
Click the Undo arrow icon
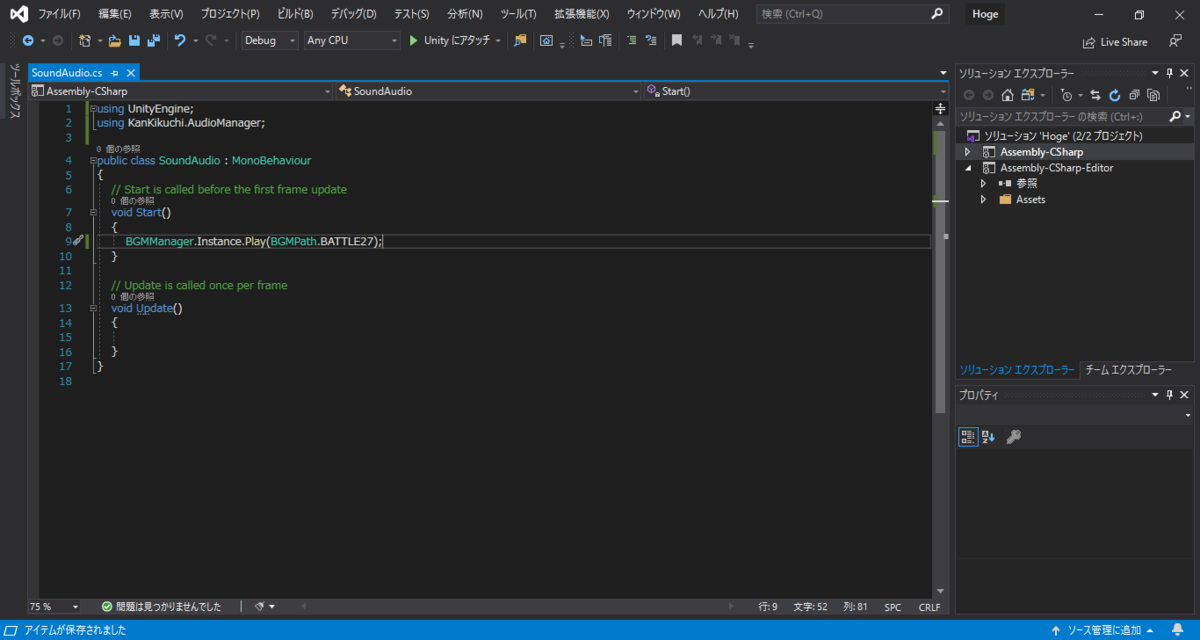180,41
